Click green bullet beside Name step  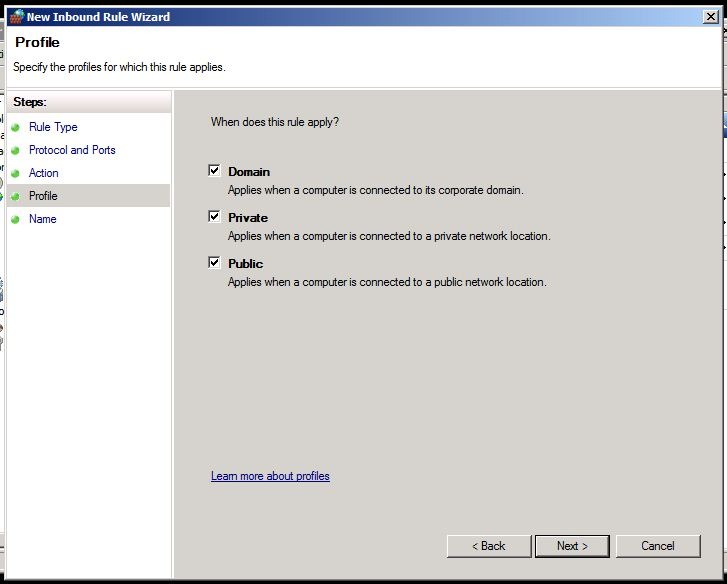point(16,220)
